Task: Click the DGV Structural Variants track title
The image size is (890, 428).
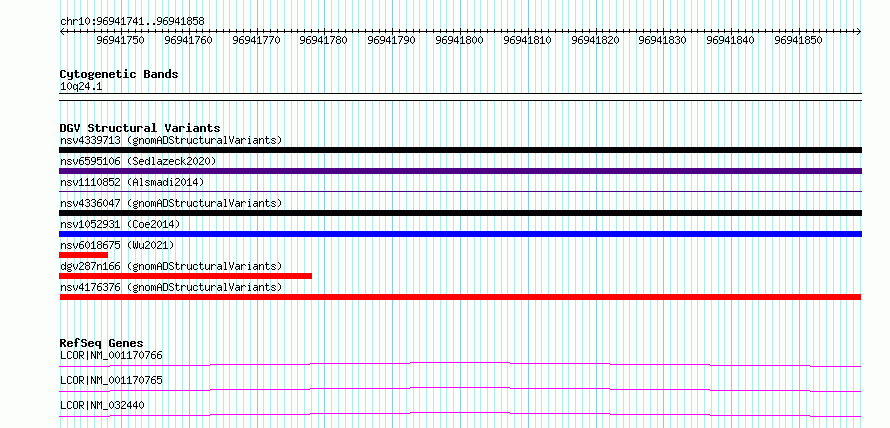Action: (x=140, y=128)
